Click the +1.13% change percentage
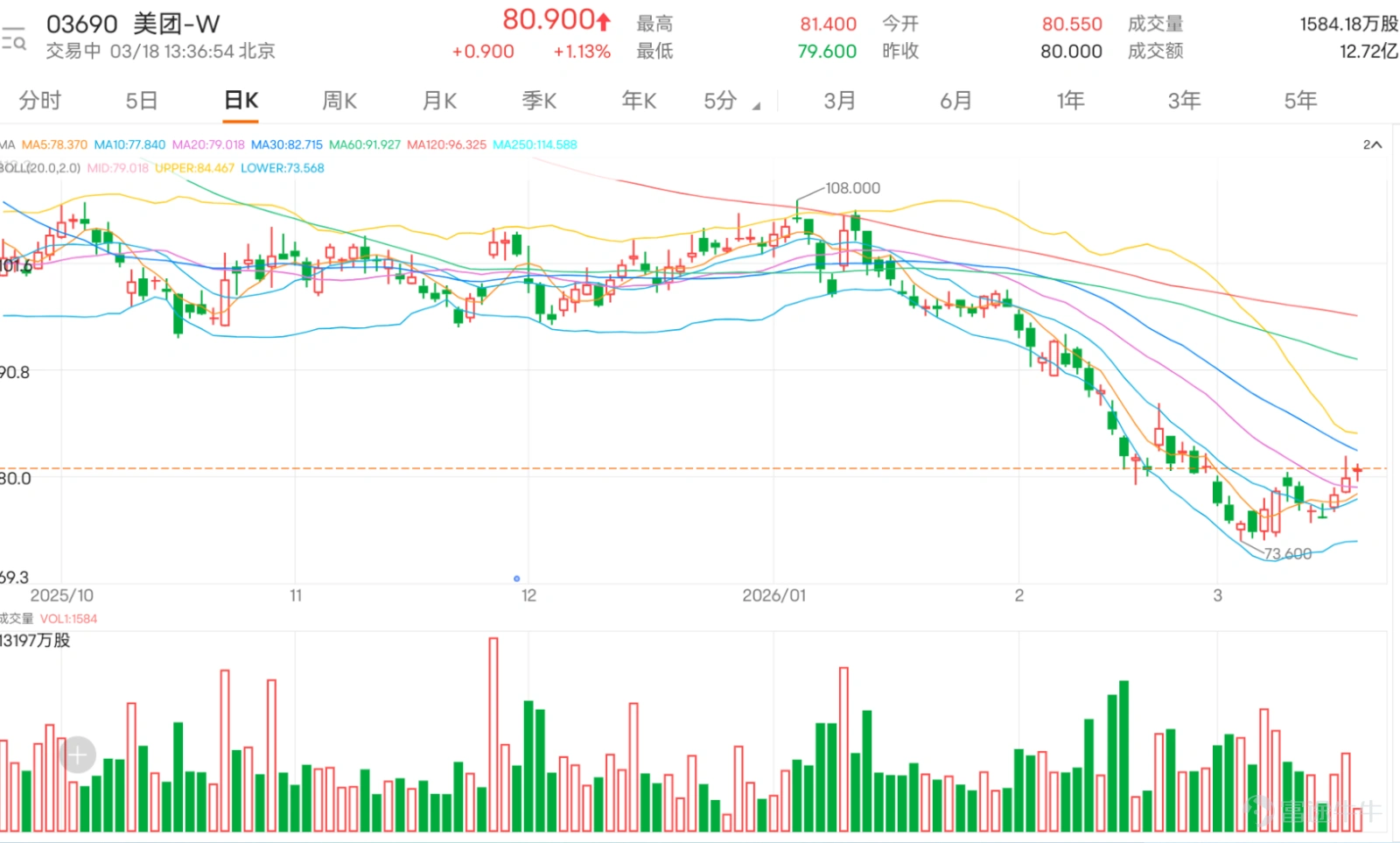 (582, 52)
